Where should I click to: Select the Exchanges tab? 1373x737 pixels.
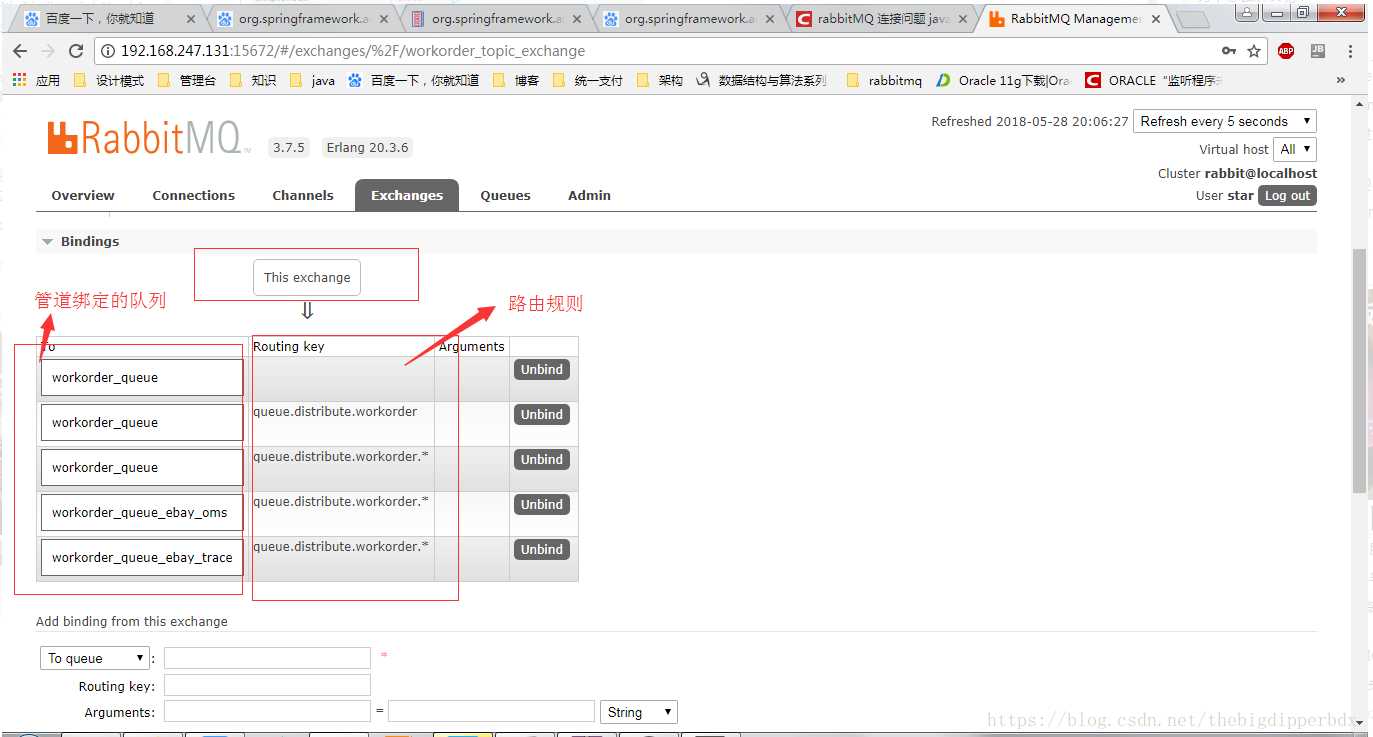coord(407,195)
